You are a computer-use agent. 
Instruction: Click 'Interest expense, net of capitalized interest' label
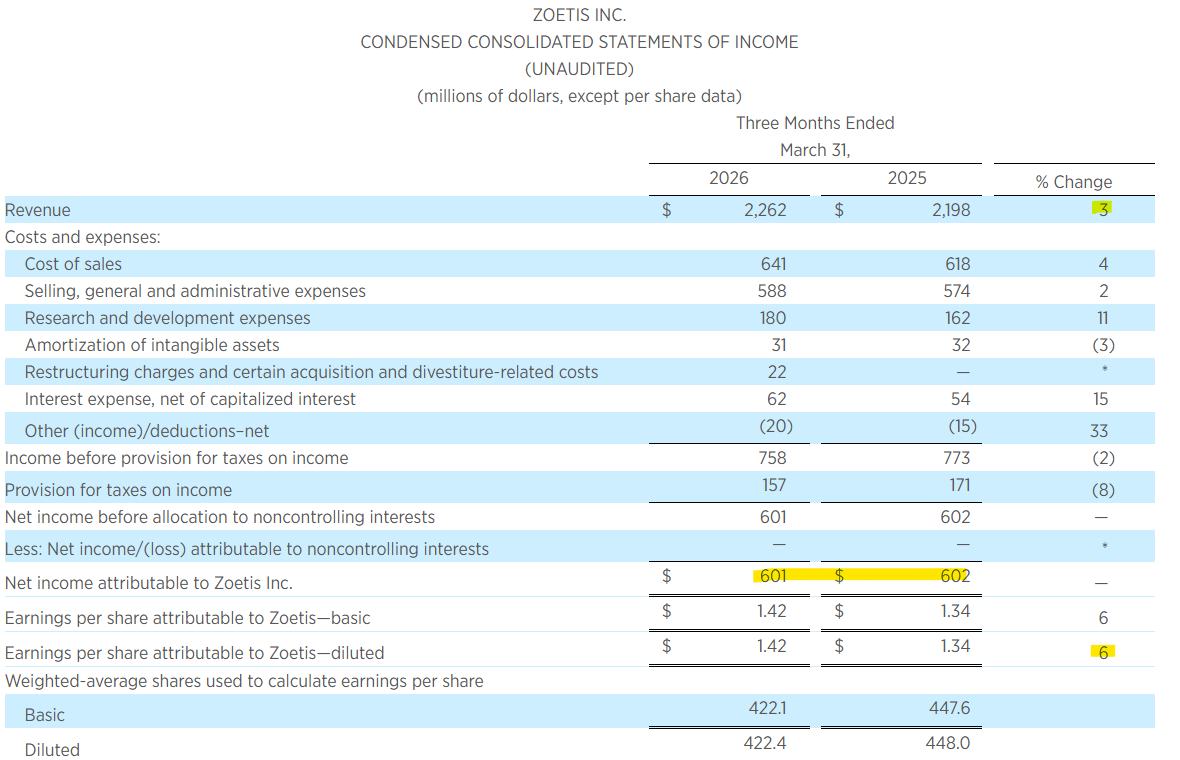coord(190,400)
